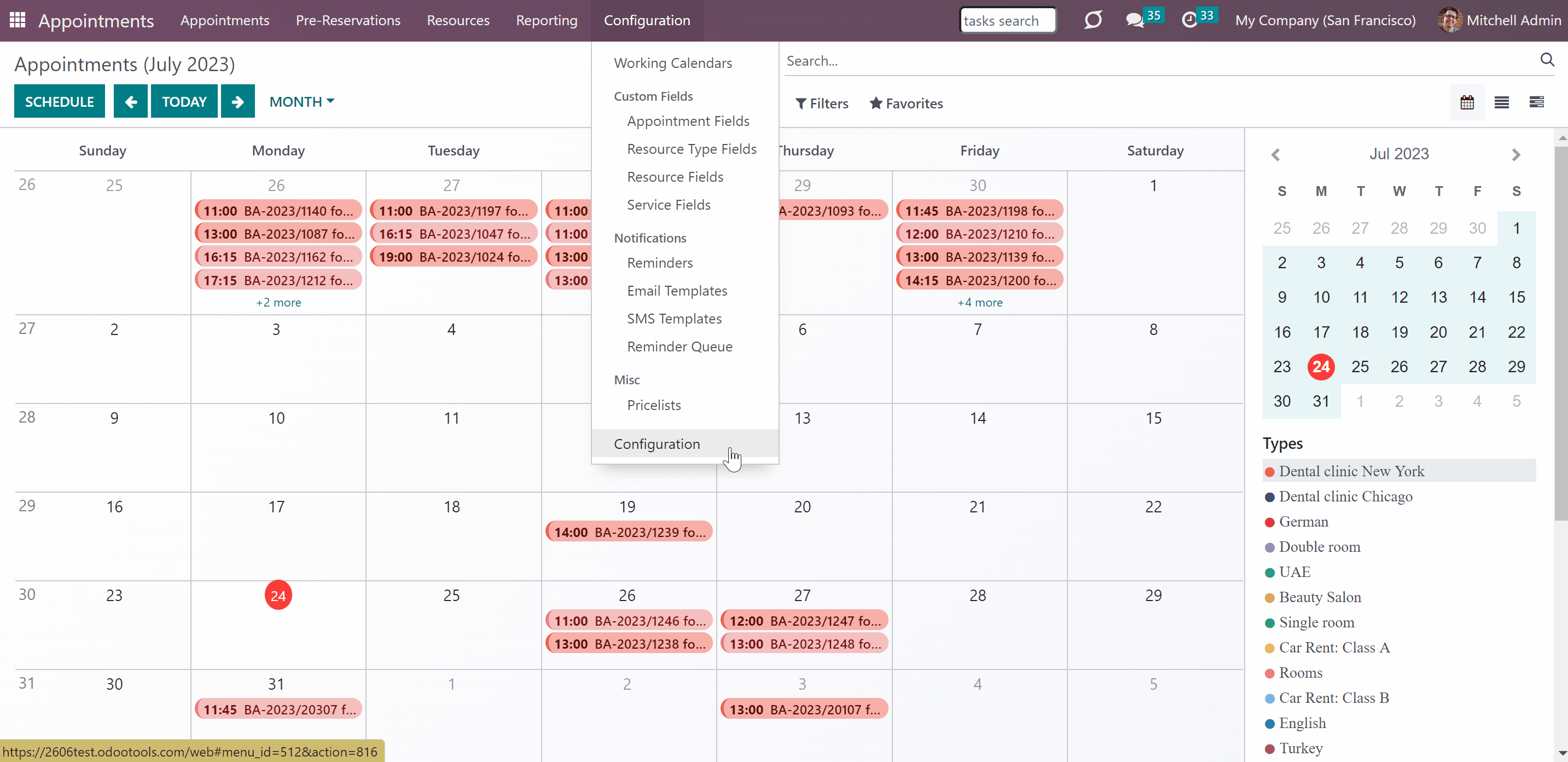Open Favorites star menu
The image size is (1568, 762).
click(x=906, y=103)
